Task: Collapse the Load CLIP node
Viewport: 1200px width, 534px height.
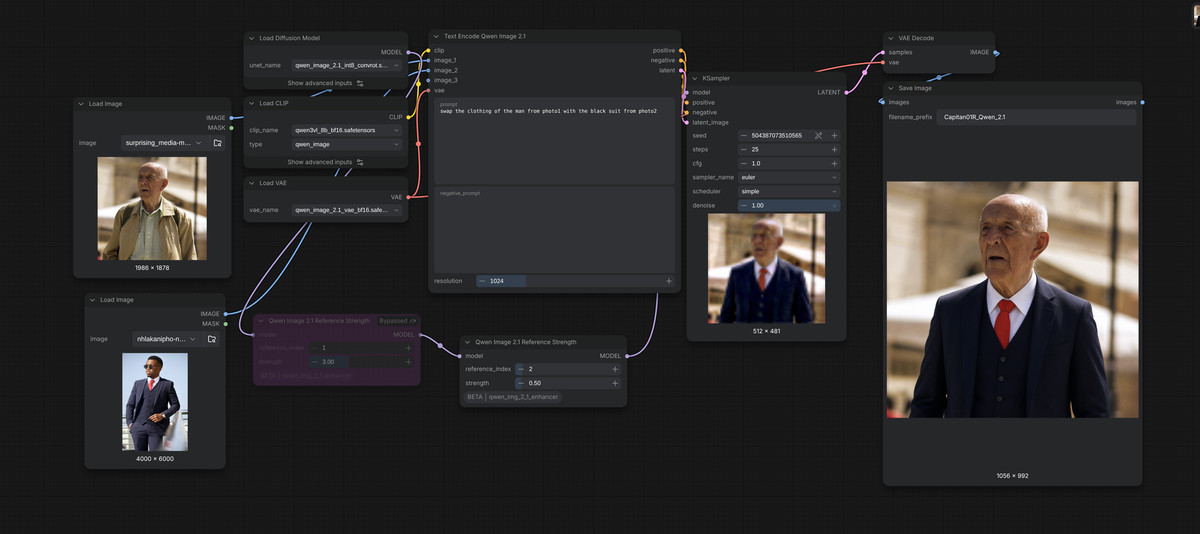Action: tap(251, 103)
